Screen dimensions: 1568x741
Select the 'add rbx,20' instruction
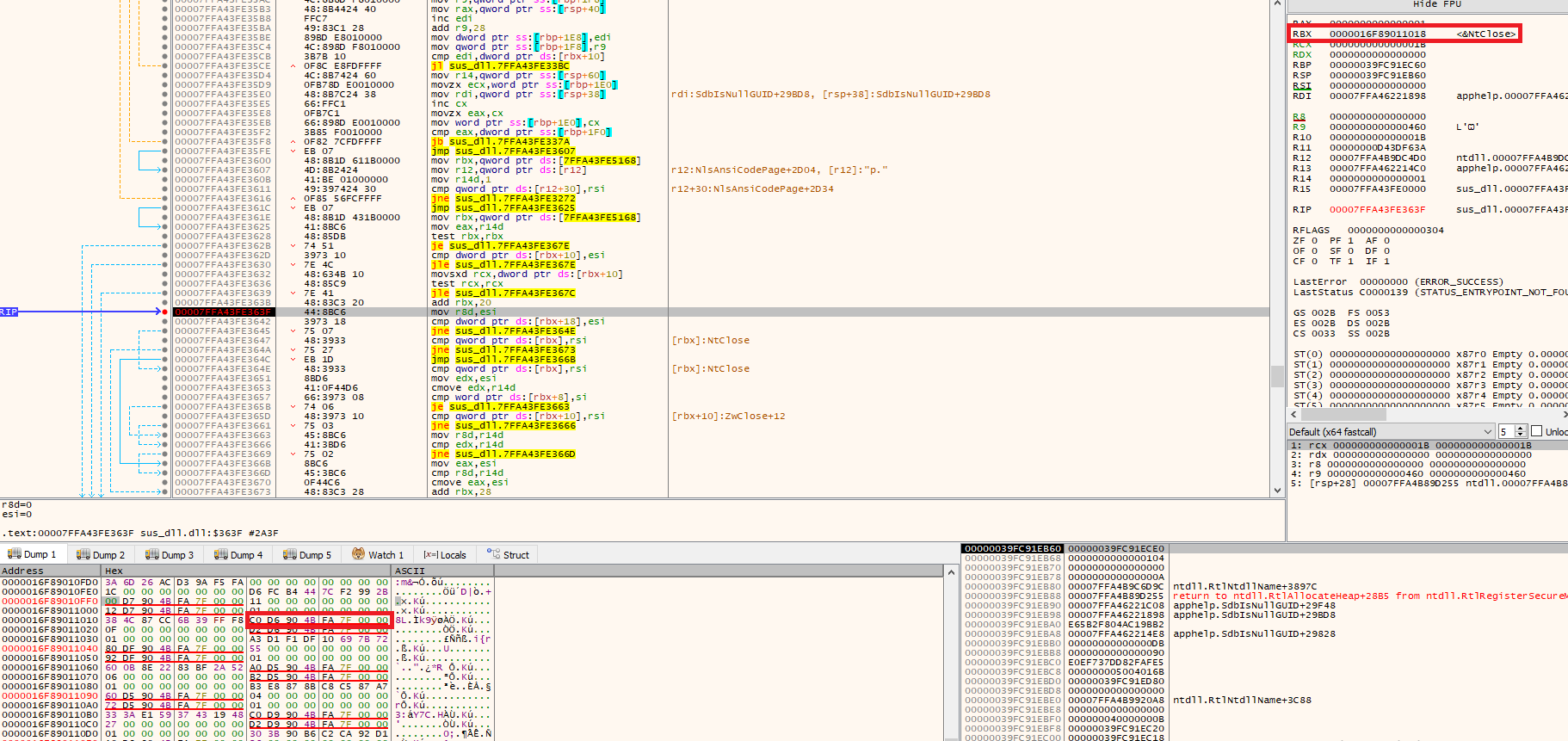click(x=460, y=302)
